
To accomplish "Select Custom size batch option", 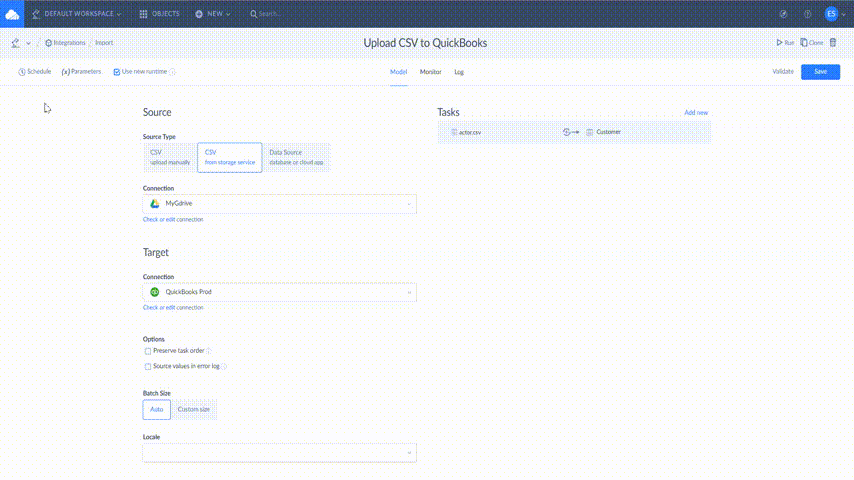I will click(194, 410).
